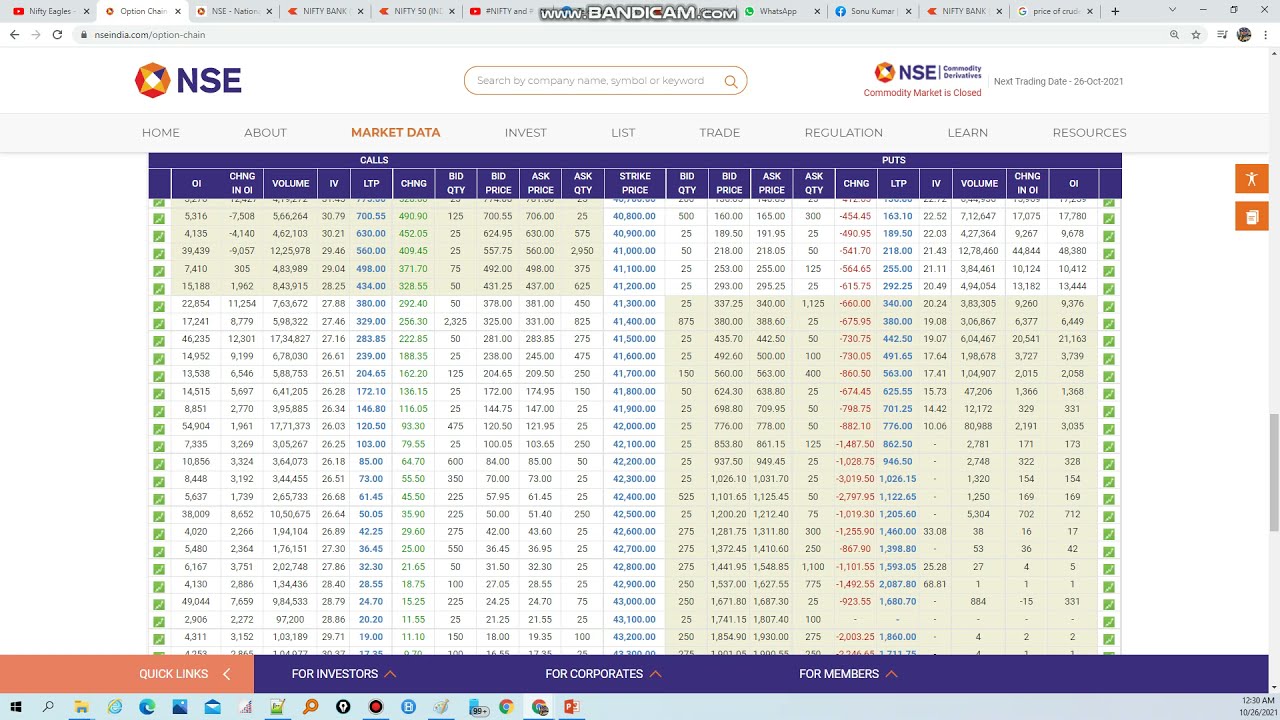Expand the FOR INVESTORS footer menu
Viewport: 1280px width, 720px height.
click(343, 674)
